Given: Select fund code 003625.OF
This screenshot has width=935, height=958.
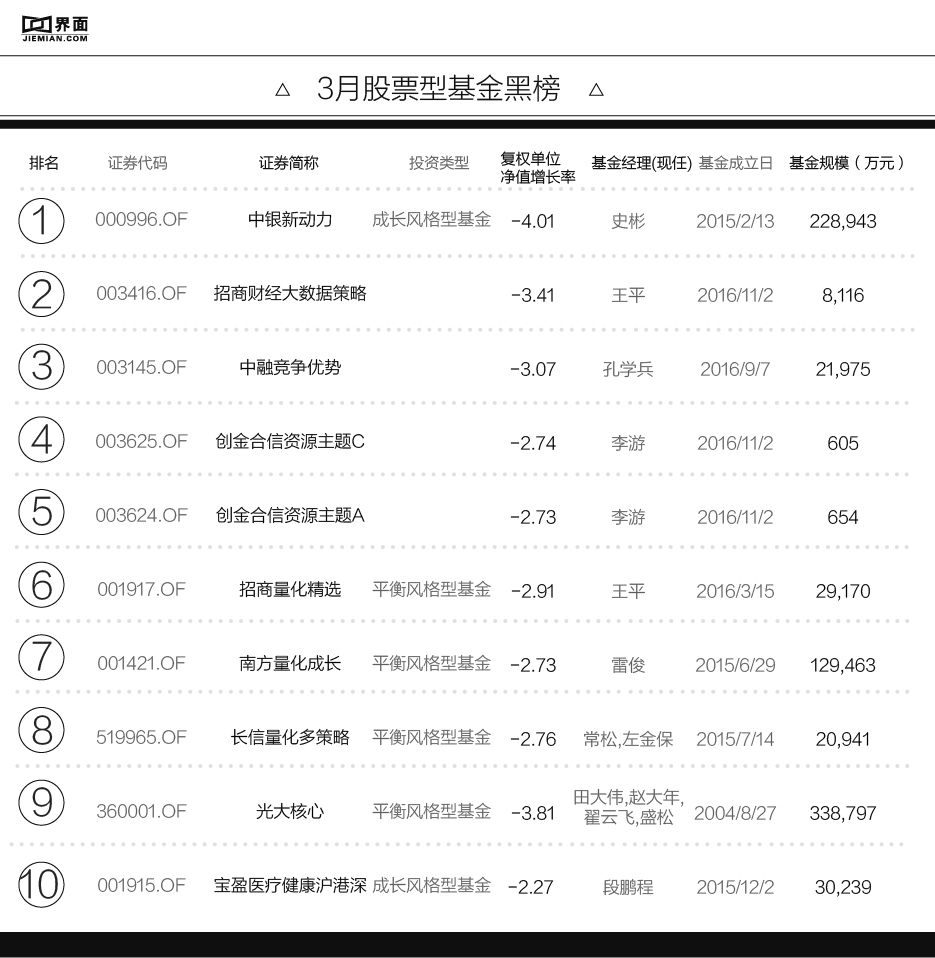Looking at the screenshot, I should point(141,441).
